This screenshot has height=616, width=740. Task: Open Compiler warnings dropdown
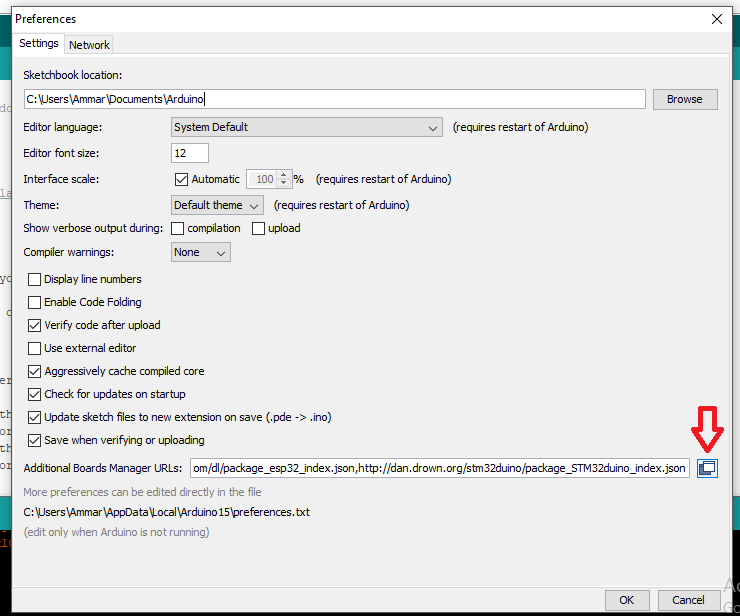[x=200, y=252]
